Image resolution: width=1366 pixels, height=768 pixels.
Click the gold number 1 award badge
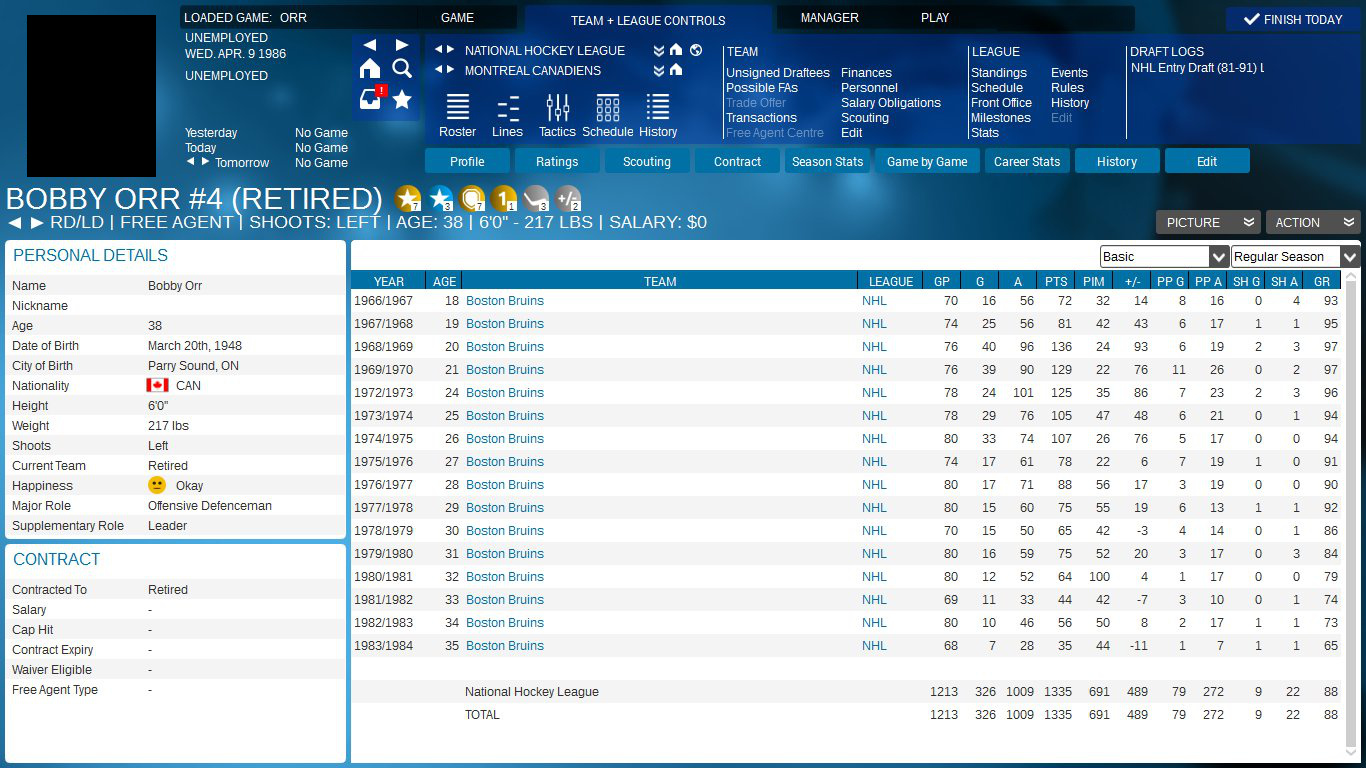[x=504, y=199]
